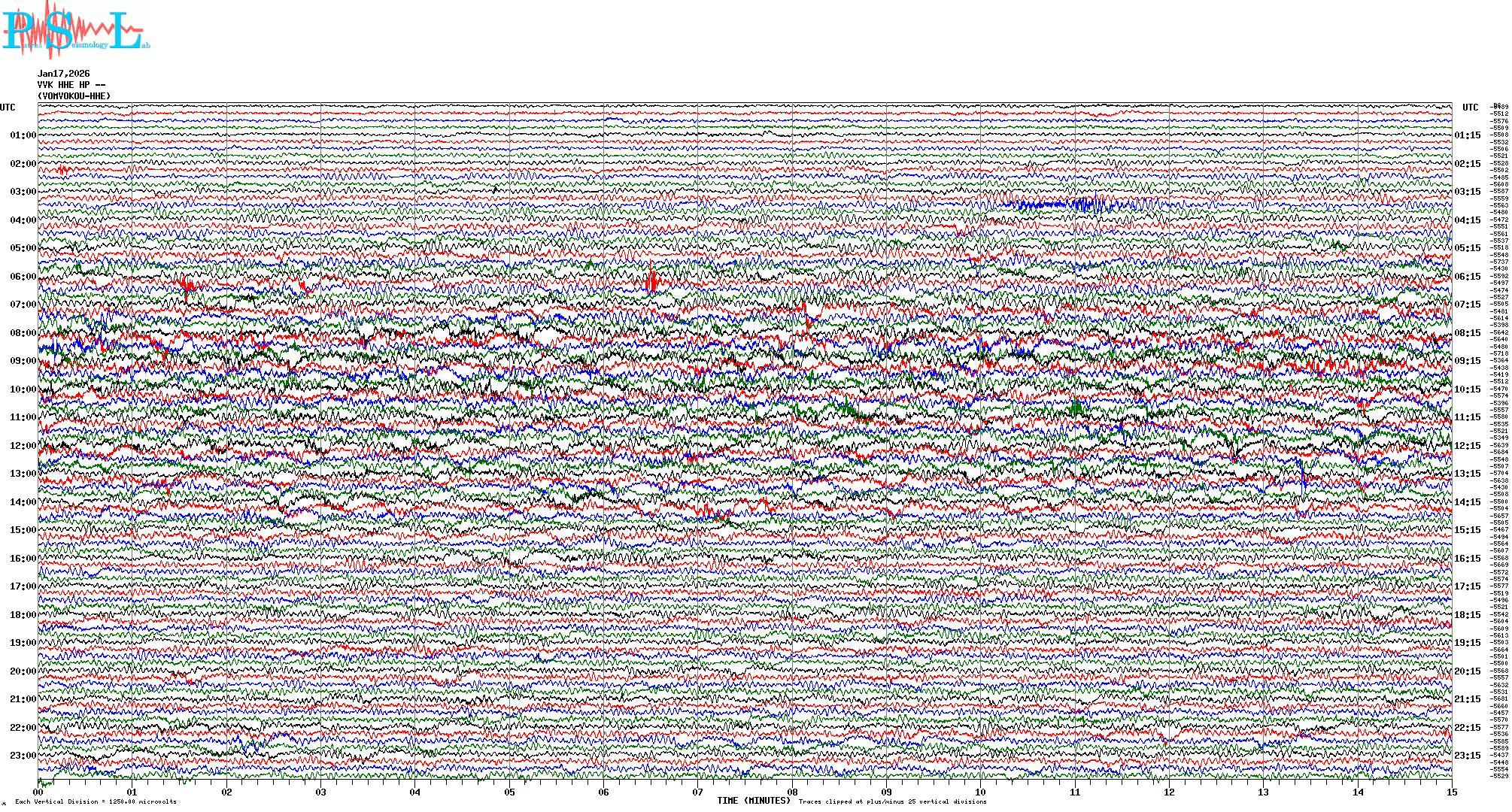1512x812 pixels.
Task: Click the 19:15 time label on right
Action: point(1467,643)
